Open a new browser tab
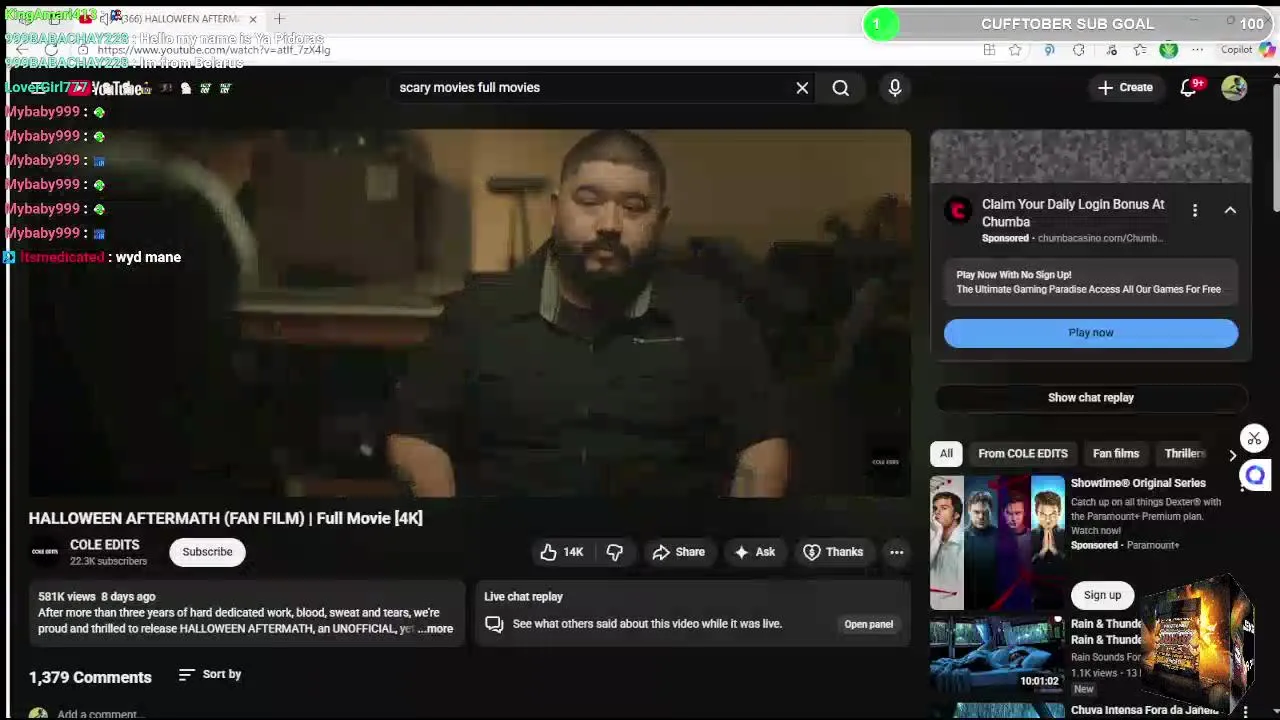 coord(279,19)
